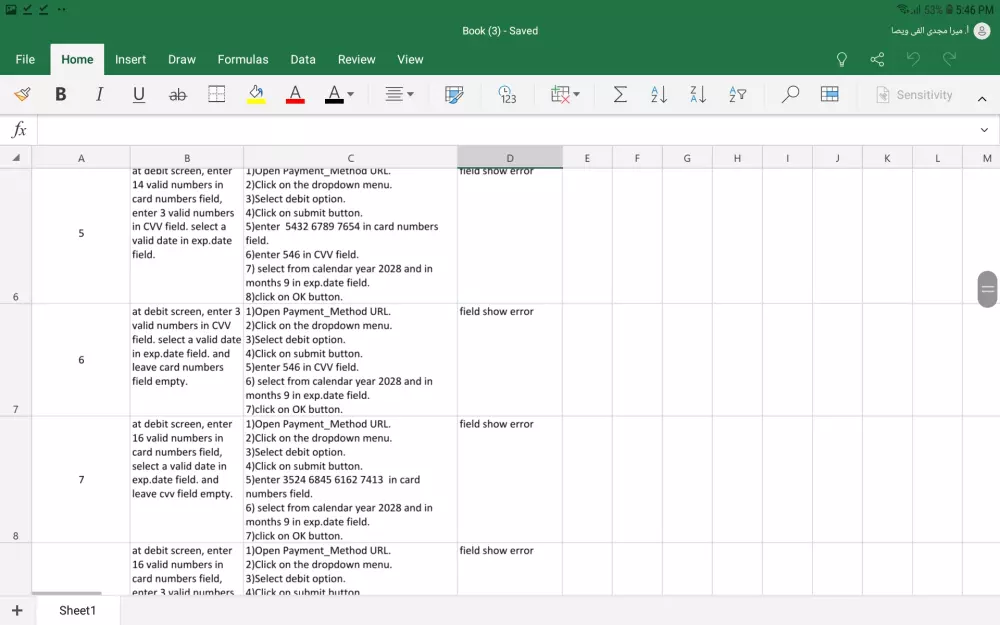Apply yellow fill color to cell
This screenshot has height=625, width=1000.
click(256, 95)
